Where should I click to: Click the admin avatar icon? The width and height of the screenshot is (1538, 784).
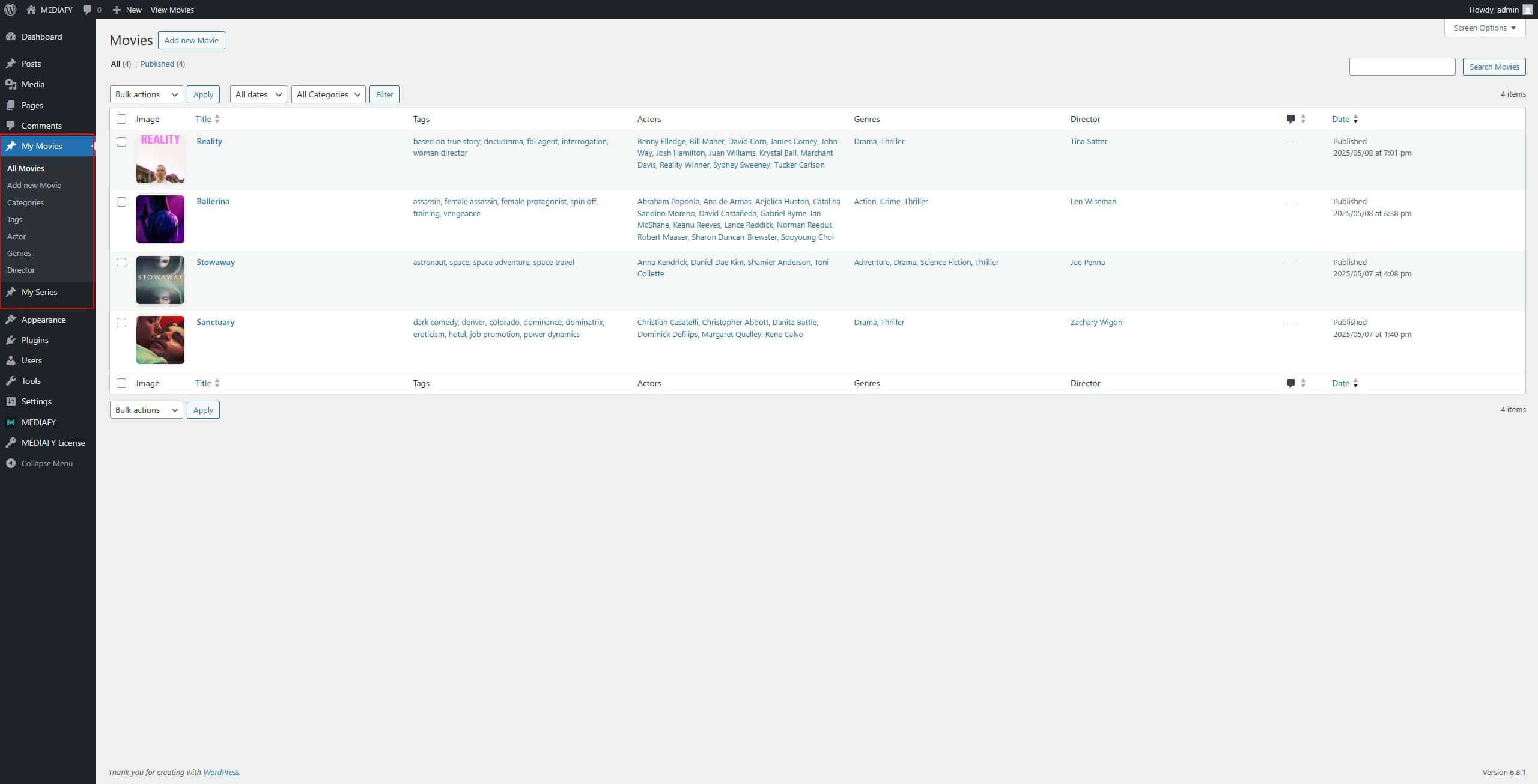1527,10
